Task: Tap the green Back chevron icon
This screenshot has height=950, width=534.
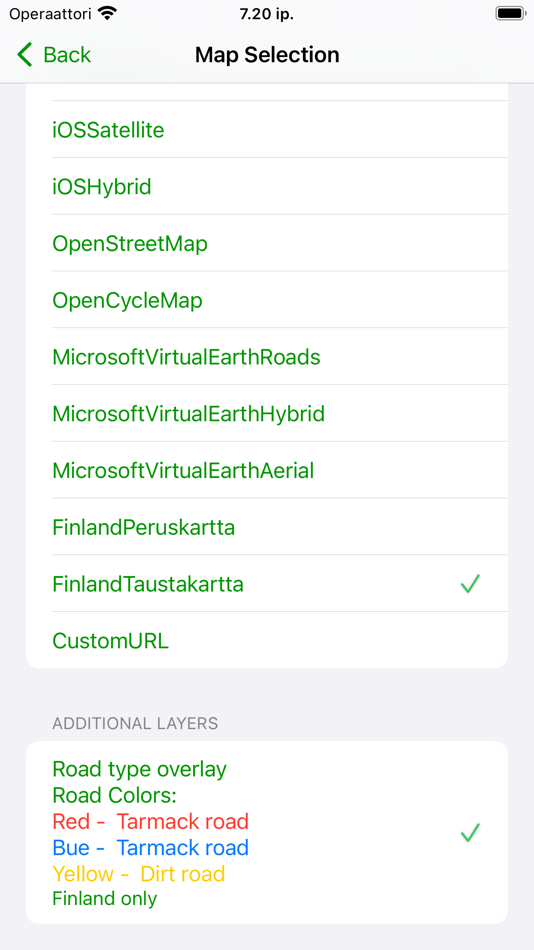Action: click(24, 55)
